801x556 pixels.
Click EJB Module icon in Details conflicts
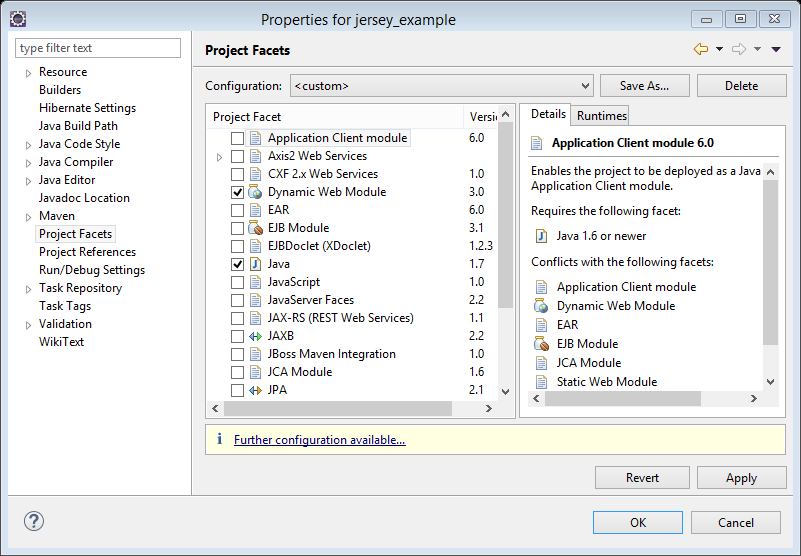[x=541, y=344]
